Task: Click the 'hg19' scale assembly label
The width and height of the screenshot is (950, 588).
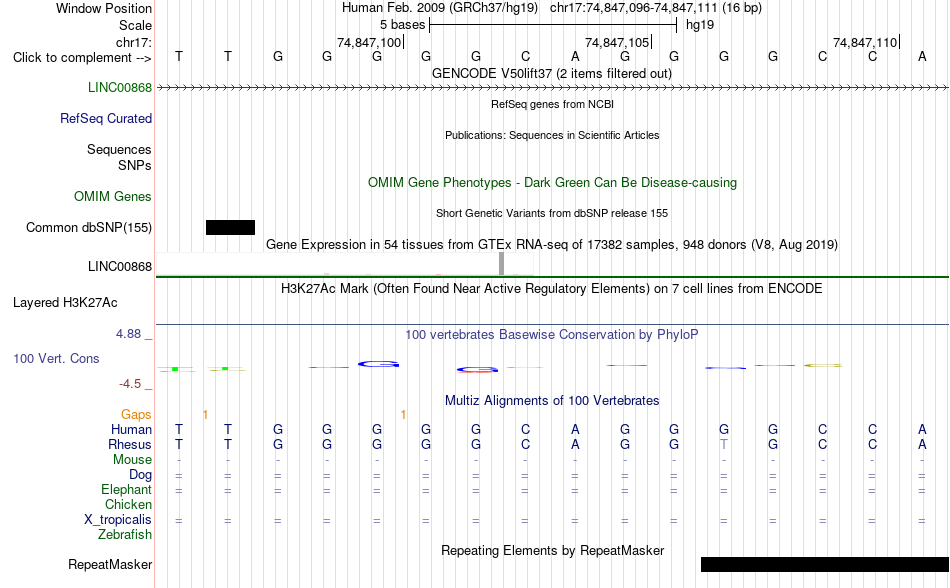Action: click(x=700, y=25)
